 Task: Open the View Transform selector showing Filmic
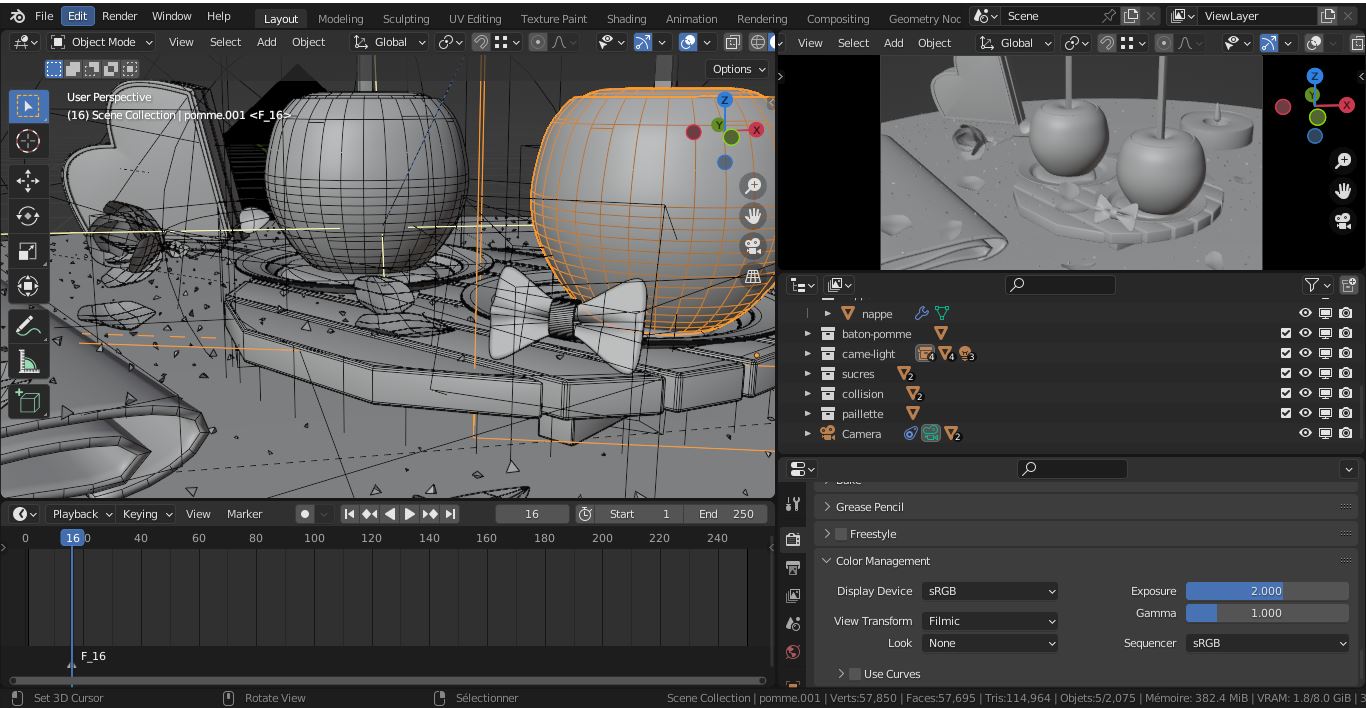click(989, 621)
